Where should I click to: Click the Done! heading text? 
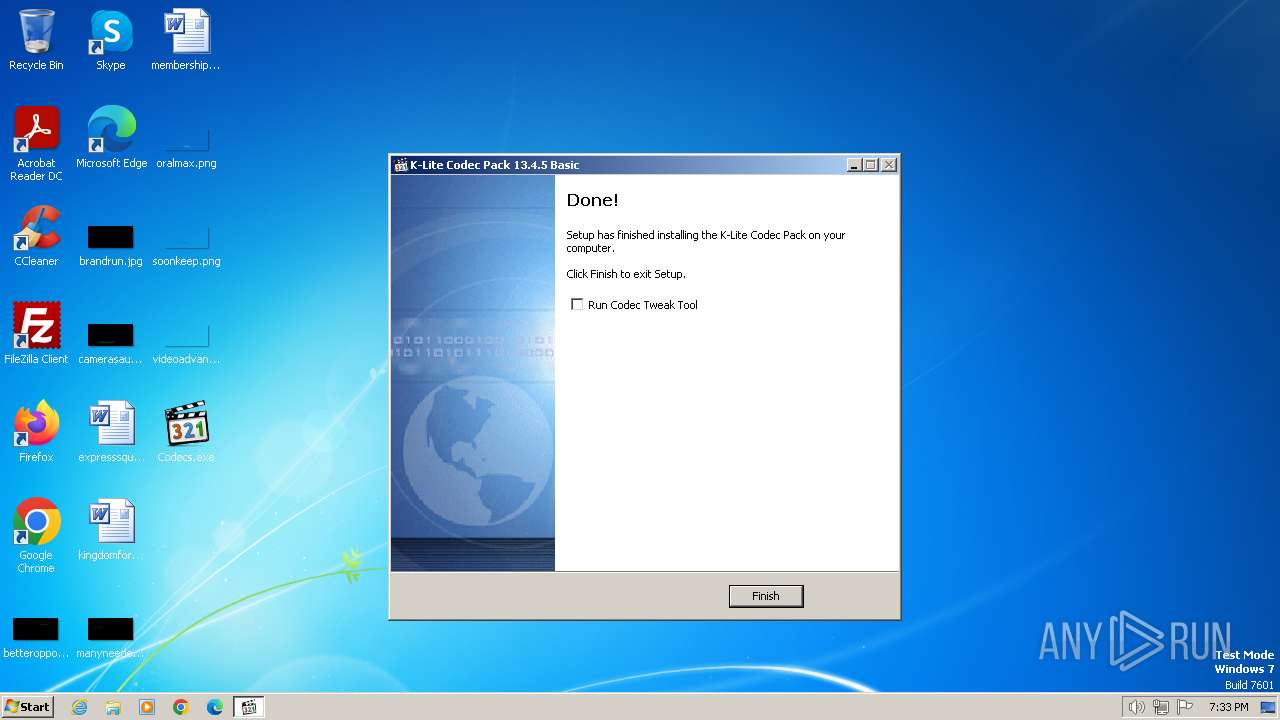coord(593,200)
